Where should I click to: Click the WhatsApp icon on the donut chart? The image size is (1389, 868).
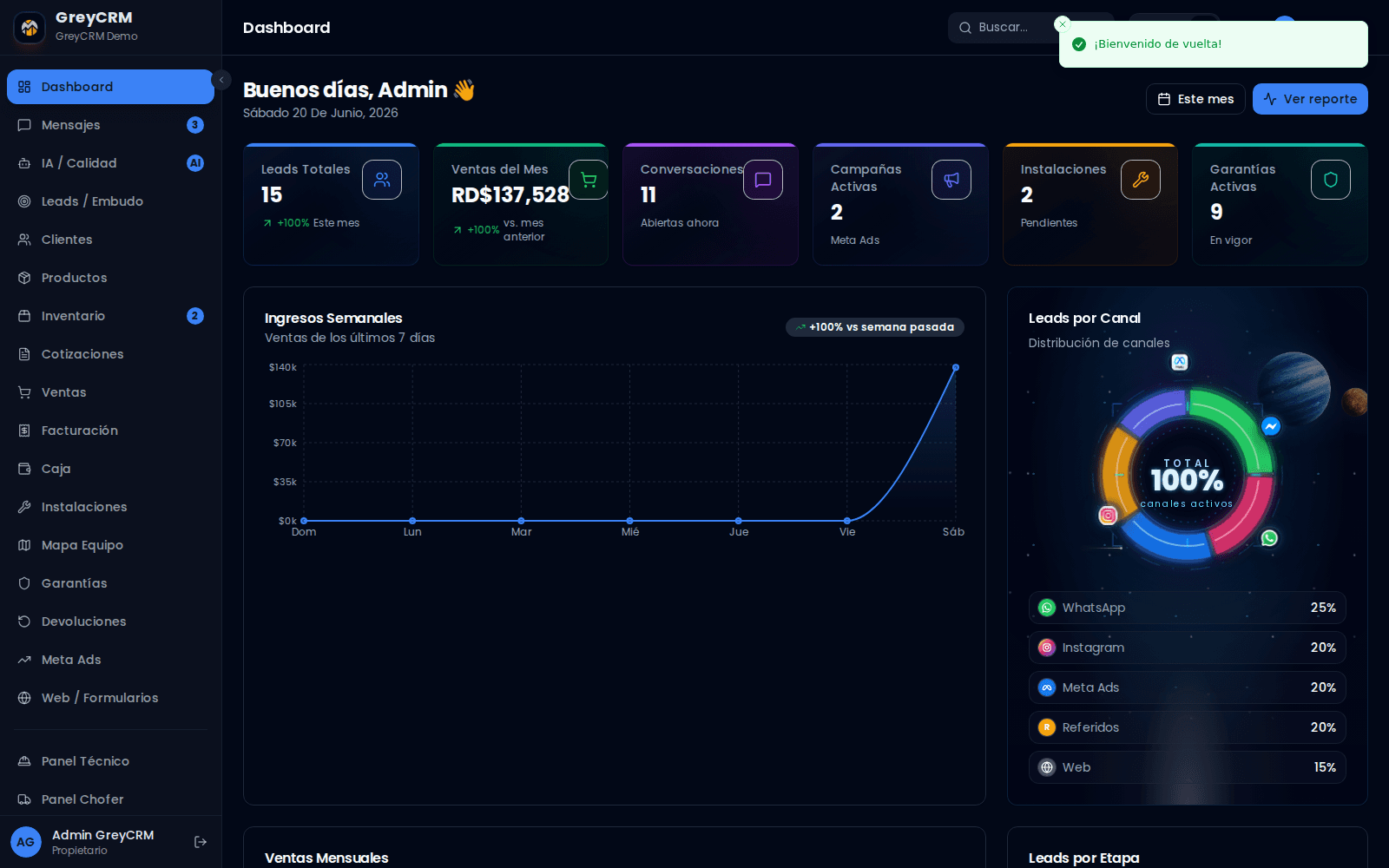(1269, 538)
